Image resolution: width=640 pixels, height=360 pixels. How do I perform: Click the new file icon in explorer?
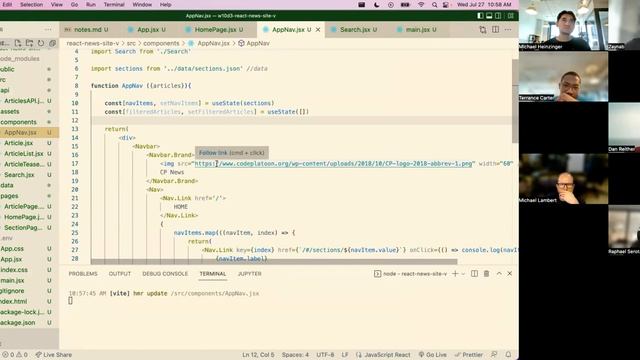click(18, 43)
